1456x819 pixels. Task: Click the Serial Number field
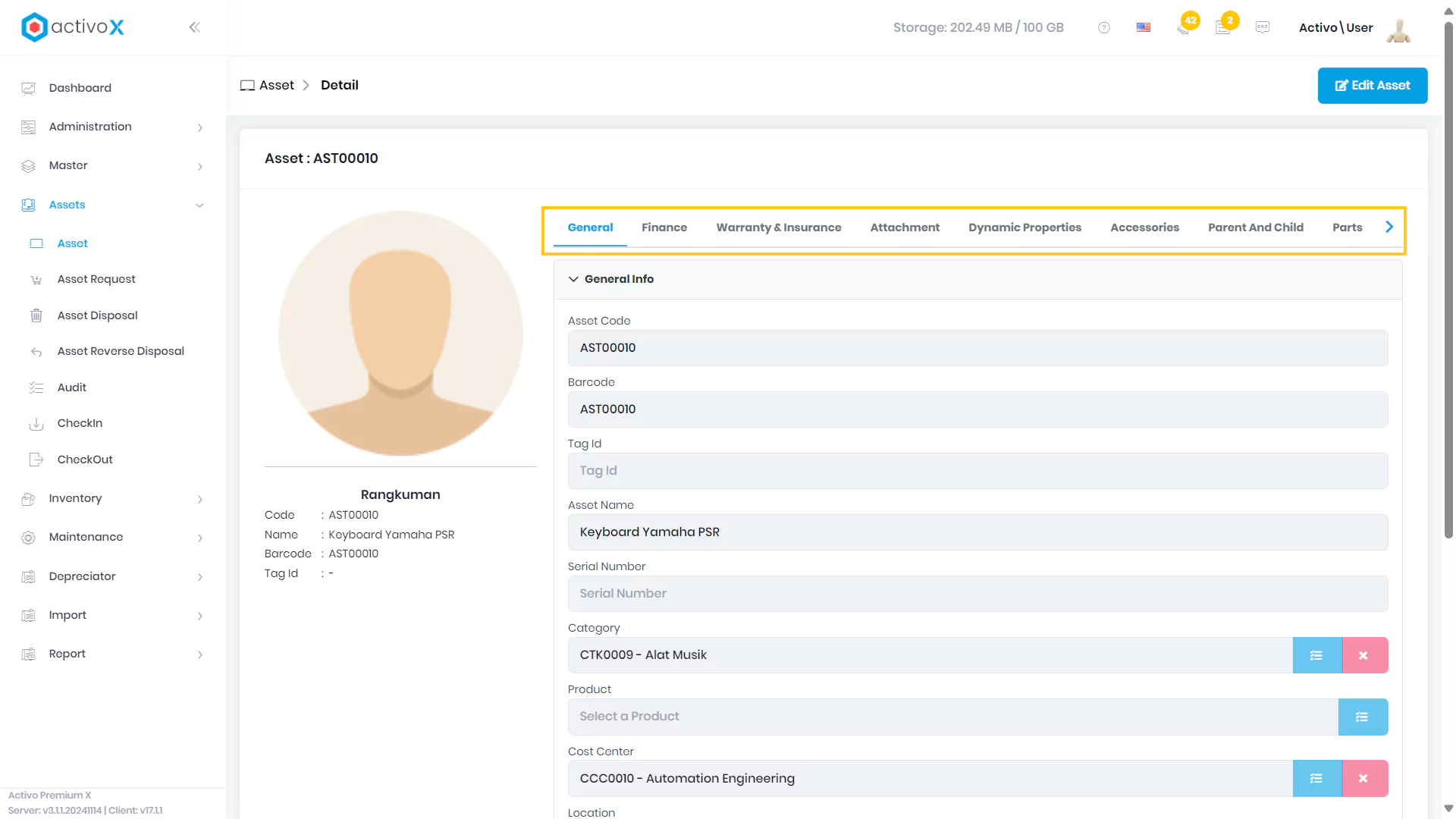point(977,594)
